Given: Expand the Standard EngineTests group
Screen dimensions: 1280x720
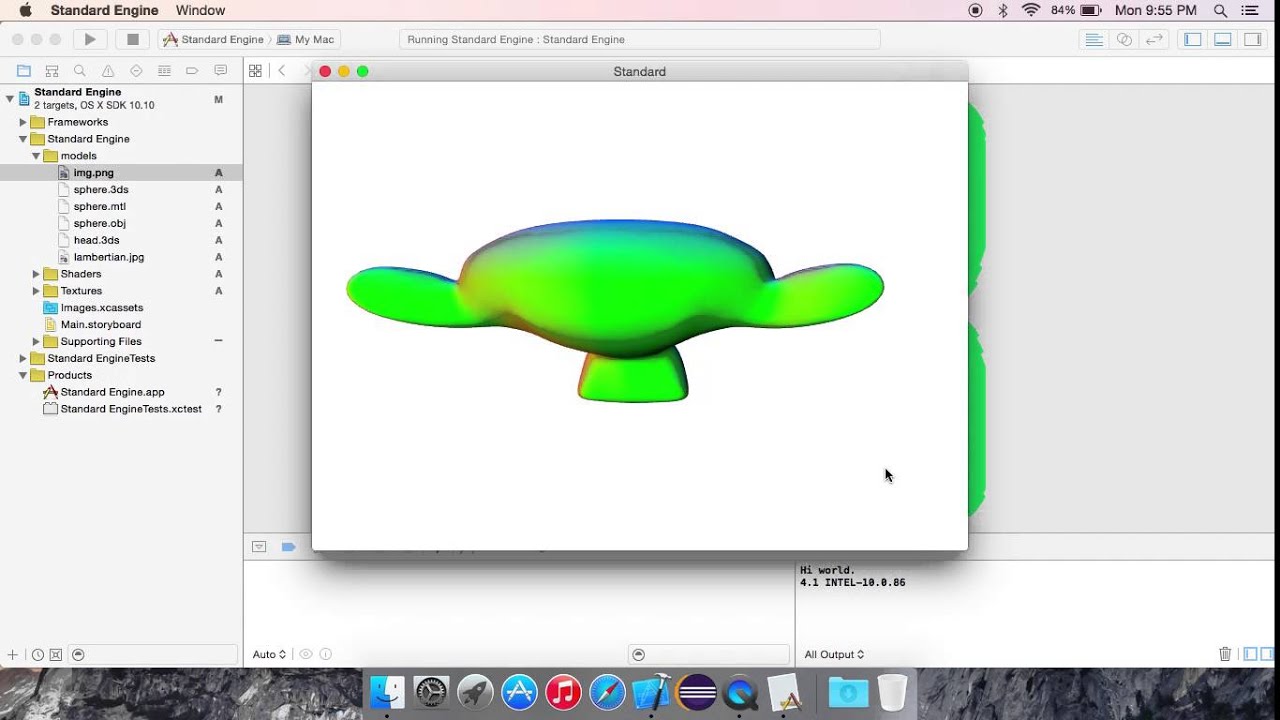Looking at the screenshot, I should pos(23,358).
